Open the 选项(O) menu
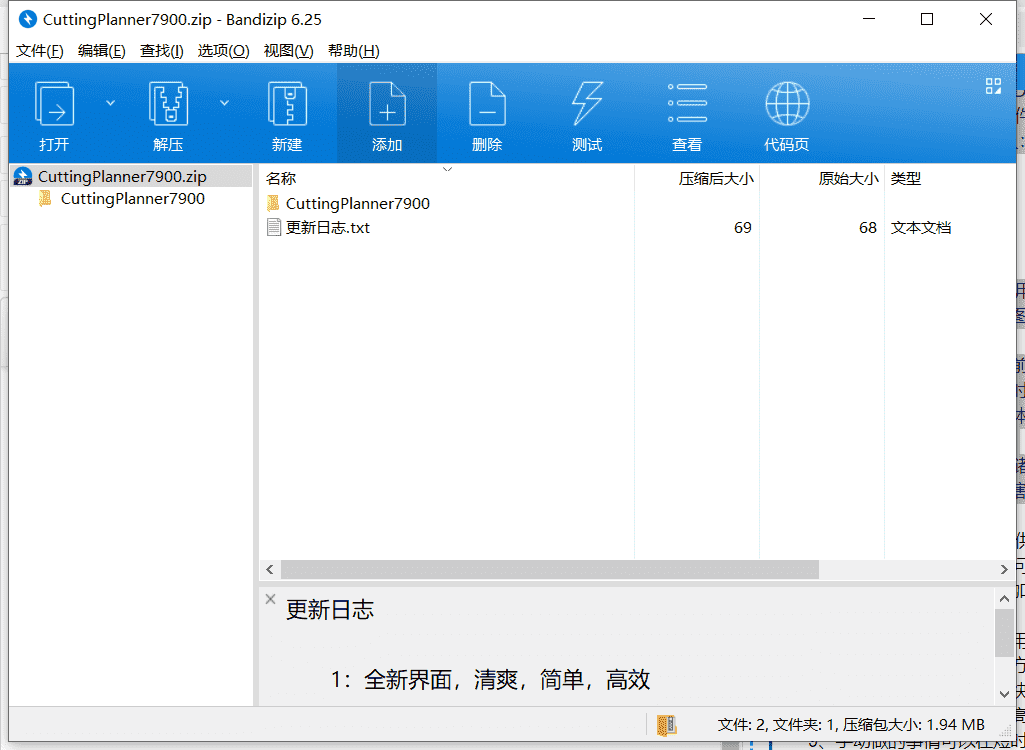 click(x=224, y=51)
